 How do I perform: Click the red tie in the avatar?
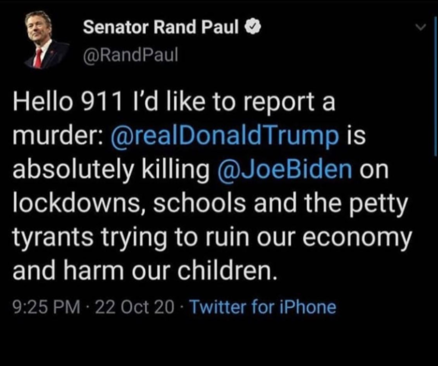tap(38, 58)
